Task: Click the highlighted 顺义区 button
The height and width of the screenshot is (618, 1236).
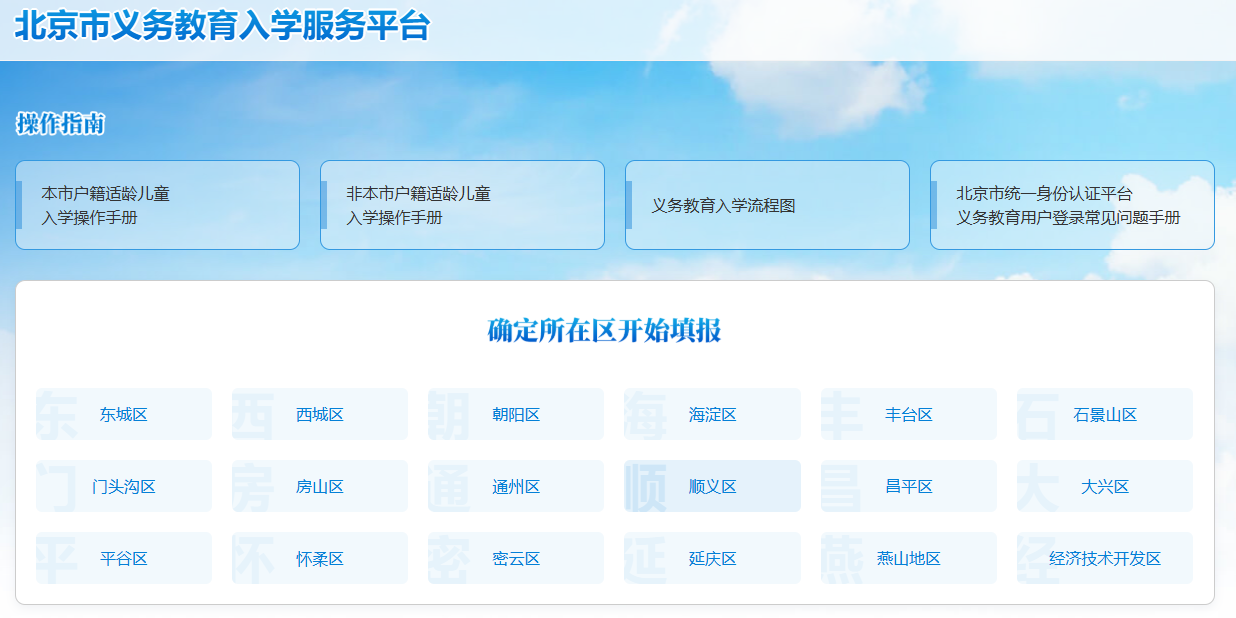Action: point(712,486)
